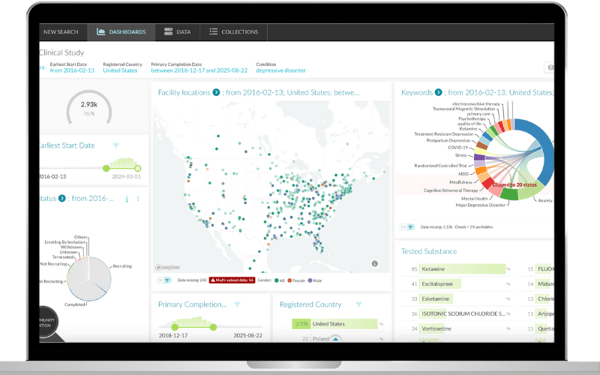Click the Terminated label in Status pie
600x375 pixels.
click(63, 257)
